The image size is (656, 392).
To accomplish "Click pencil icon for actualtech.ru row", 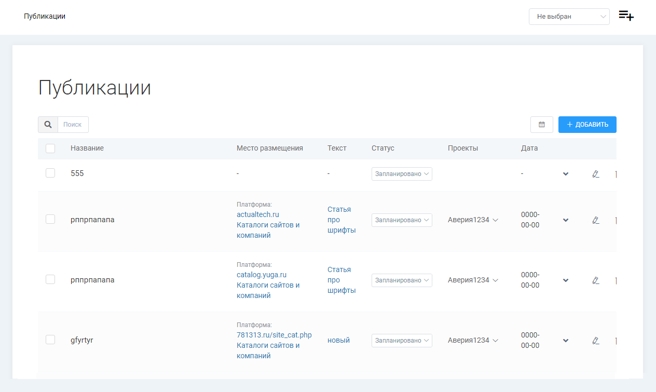I will pos(595,220).
